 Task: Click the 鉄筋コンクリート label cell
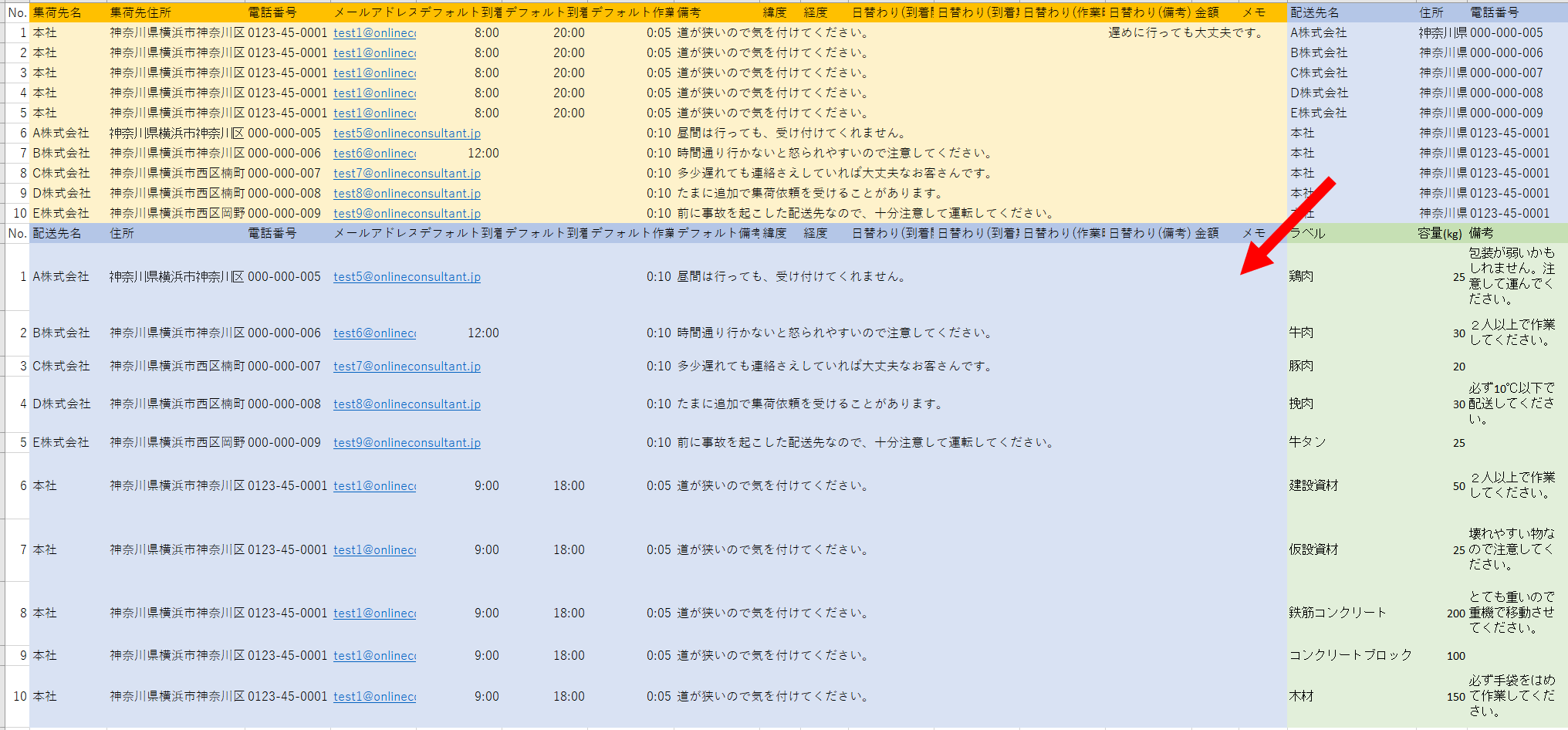click(x=1338, y=613)
